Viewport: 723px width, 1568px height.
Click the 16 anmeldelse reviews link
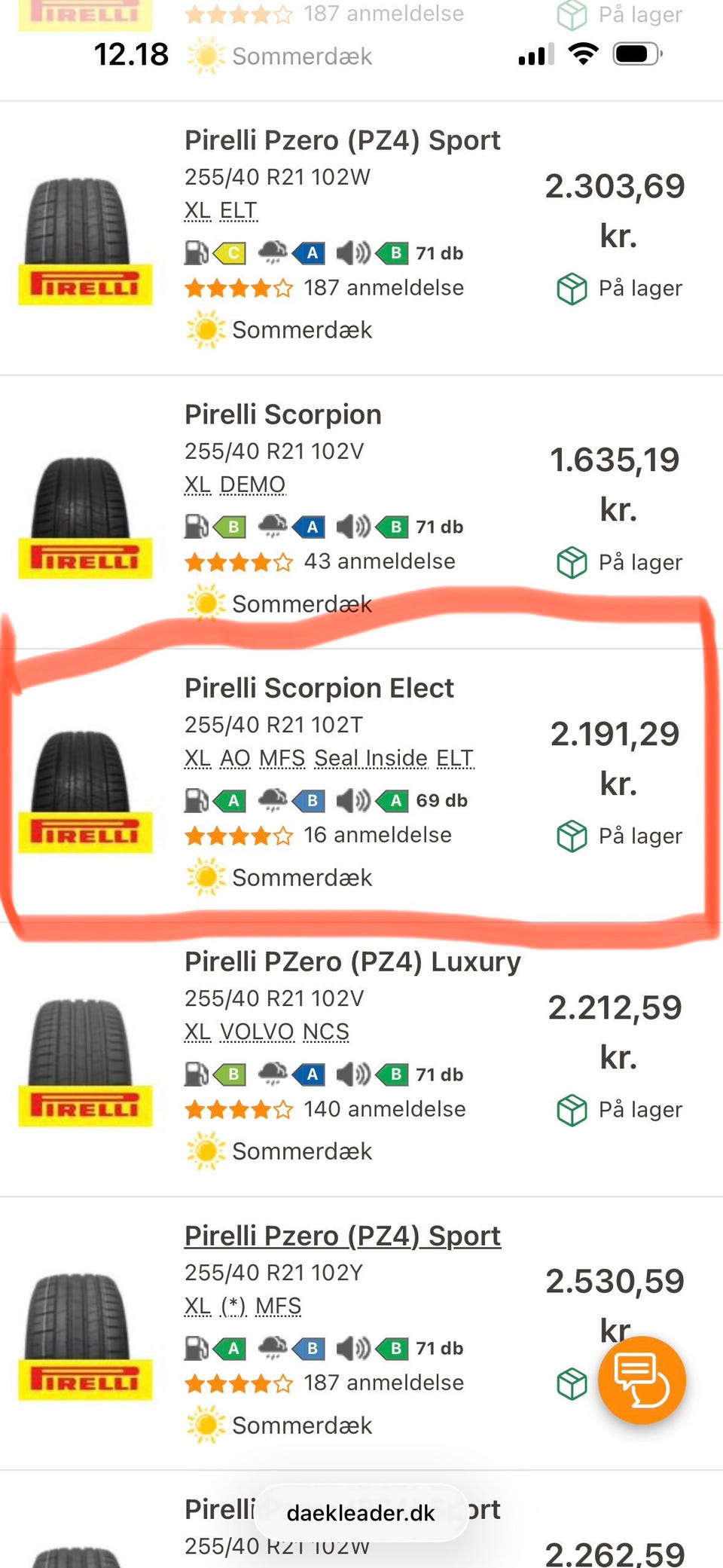click(377, 835)
